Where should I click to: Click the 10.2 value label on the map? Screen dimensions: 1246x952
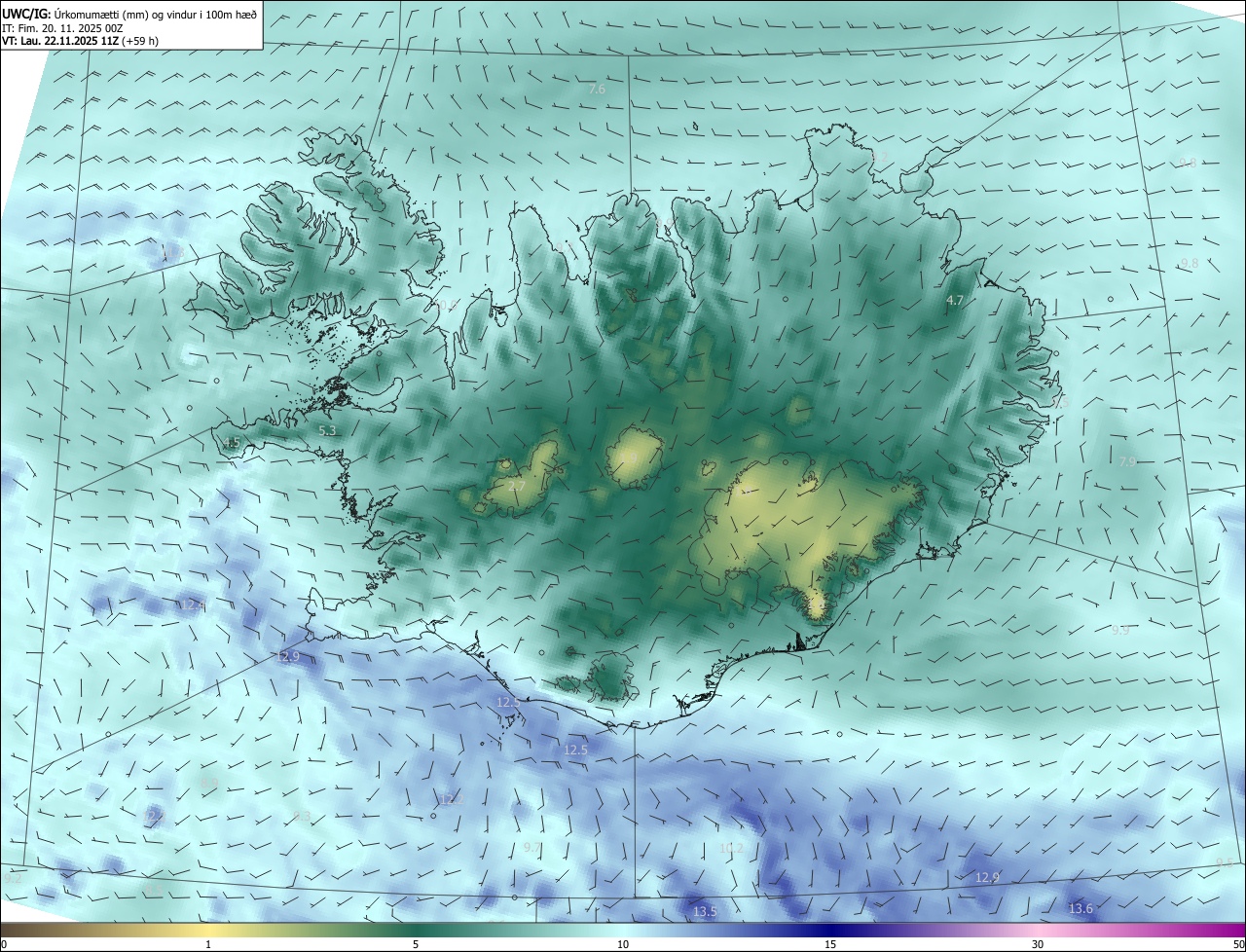click(x=731, y=849)
